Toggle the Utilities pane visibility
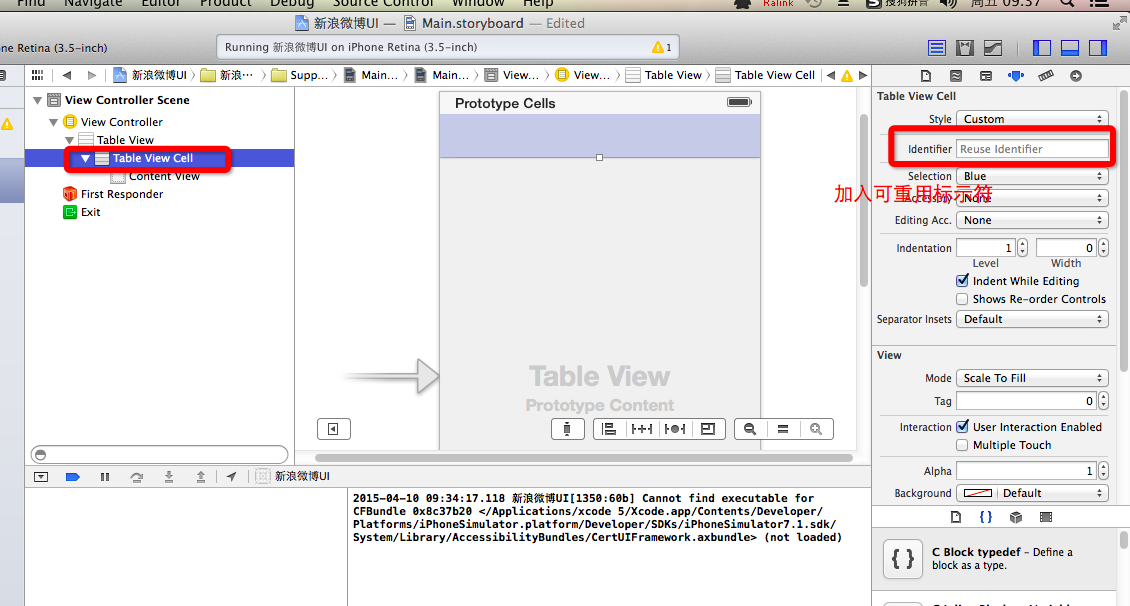 (1098, 48)
